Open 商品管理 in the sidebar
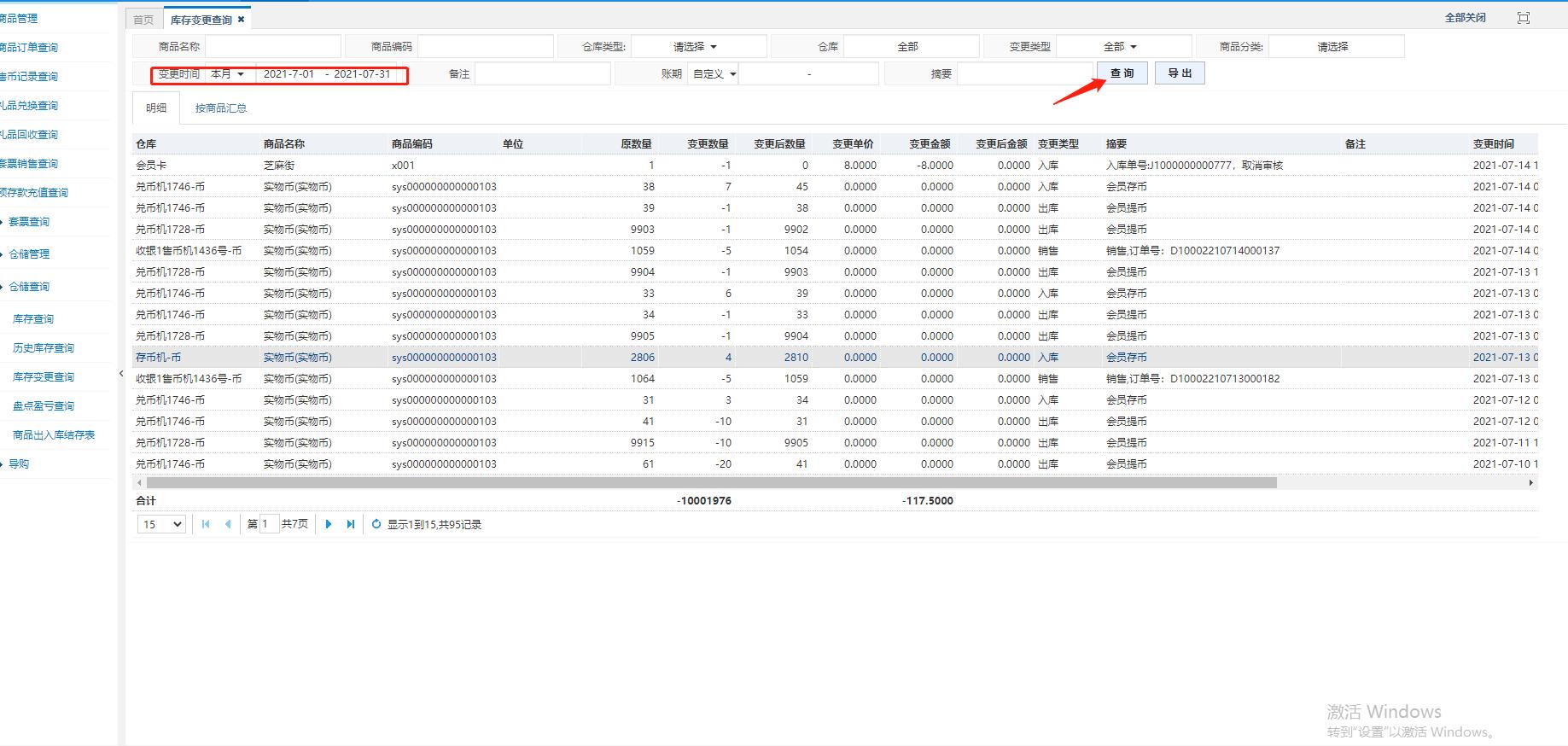 19,19
